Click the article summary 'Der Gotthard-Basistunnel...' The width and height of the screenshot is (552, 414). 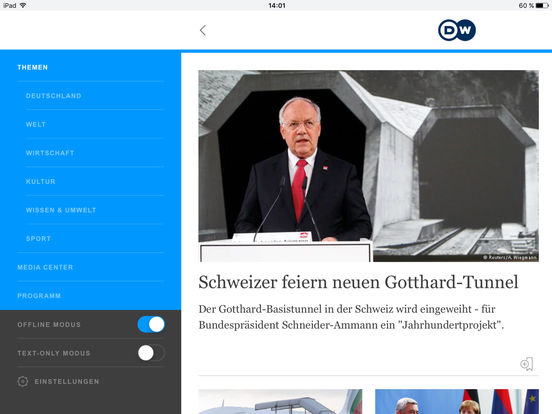[x=351, y=317]
